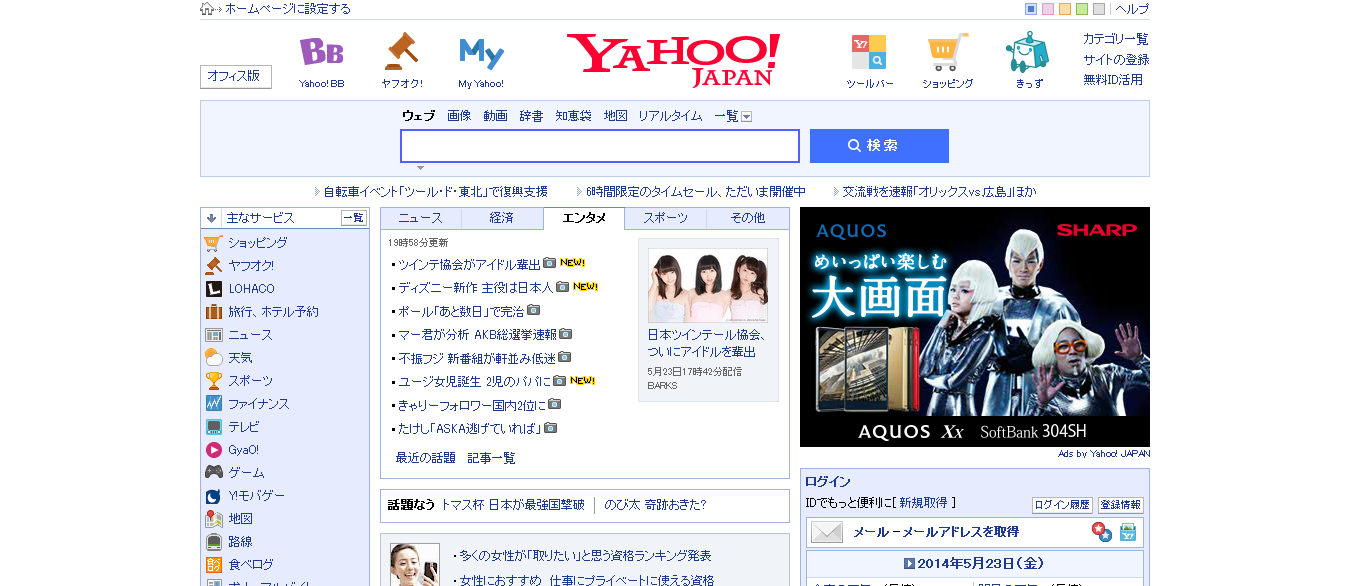This screenshot has width=1349, height=586.
Task: Open the header Shopping cart icon
Action: pos(947,52)
